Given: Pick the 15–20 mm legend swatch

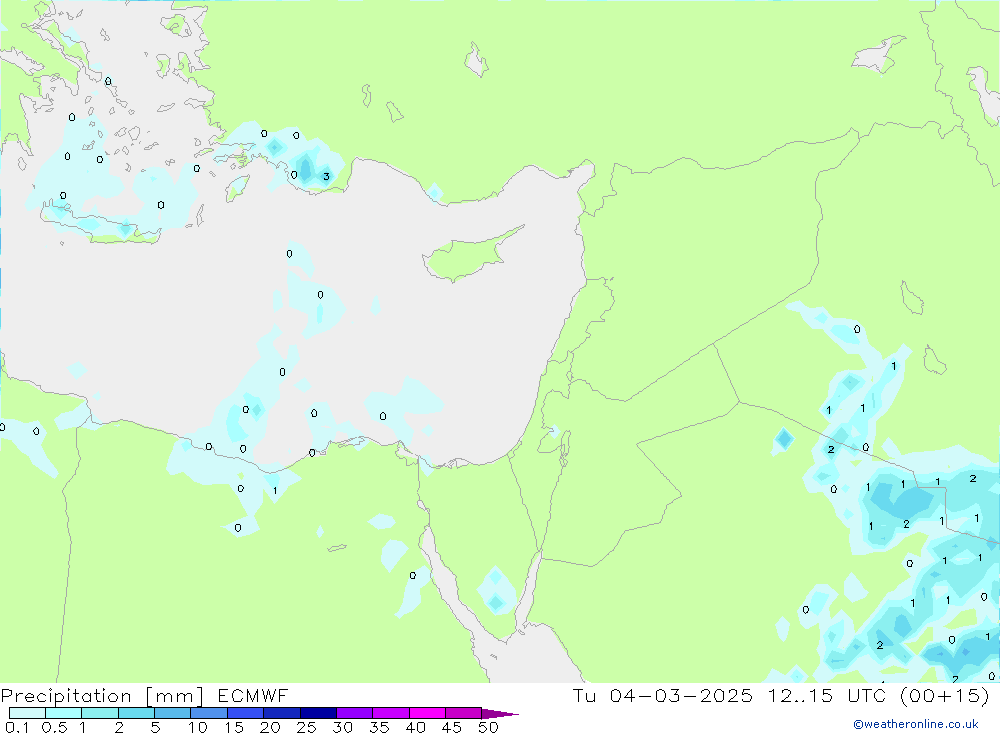Looking at the screenshot, I should [x=245, y=713].
